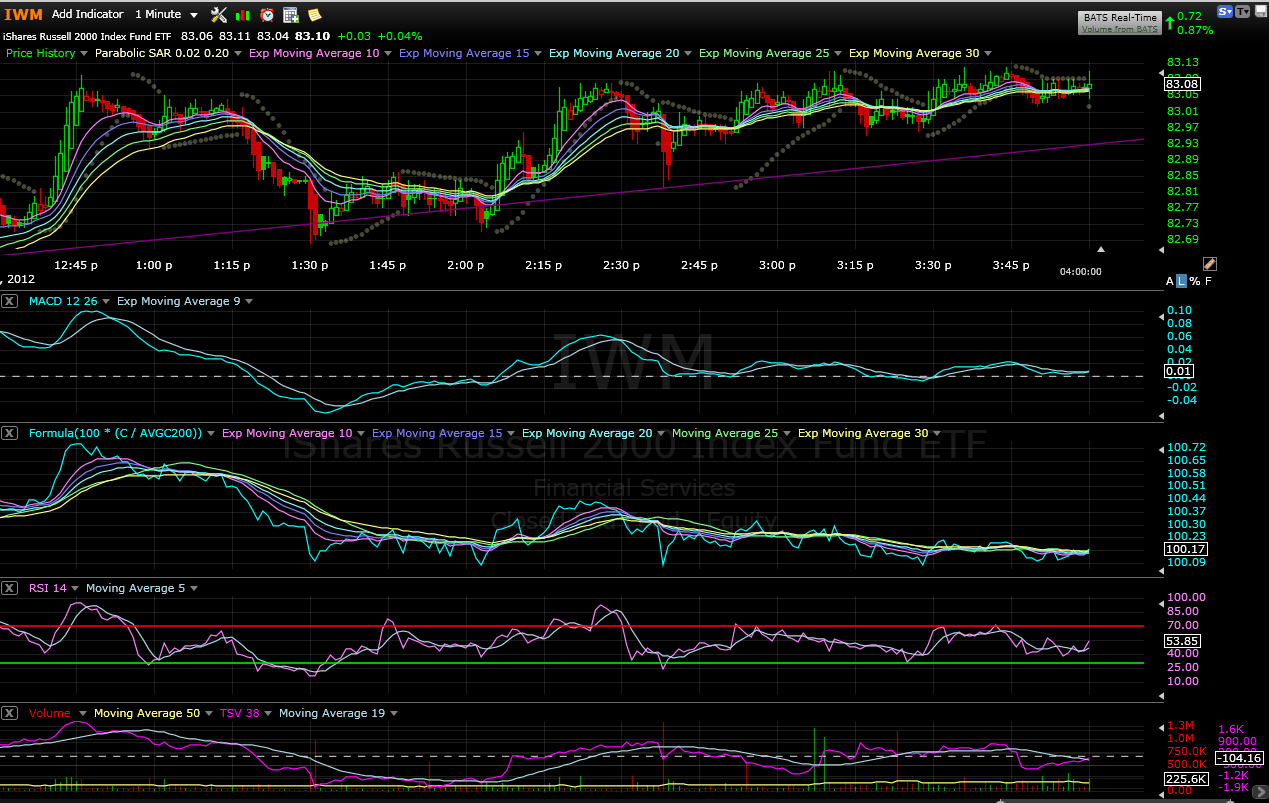This screenshot has height=803, width=1269.
Task: Click the Moving Average 19 label
Action: pyautogui.click(x=332, y=713)
